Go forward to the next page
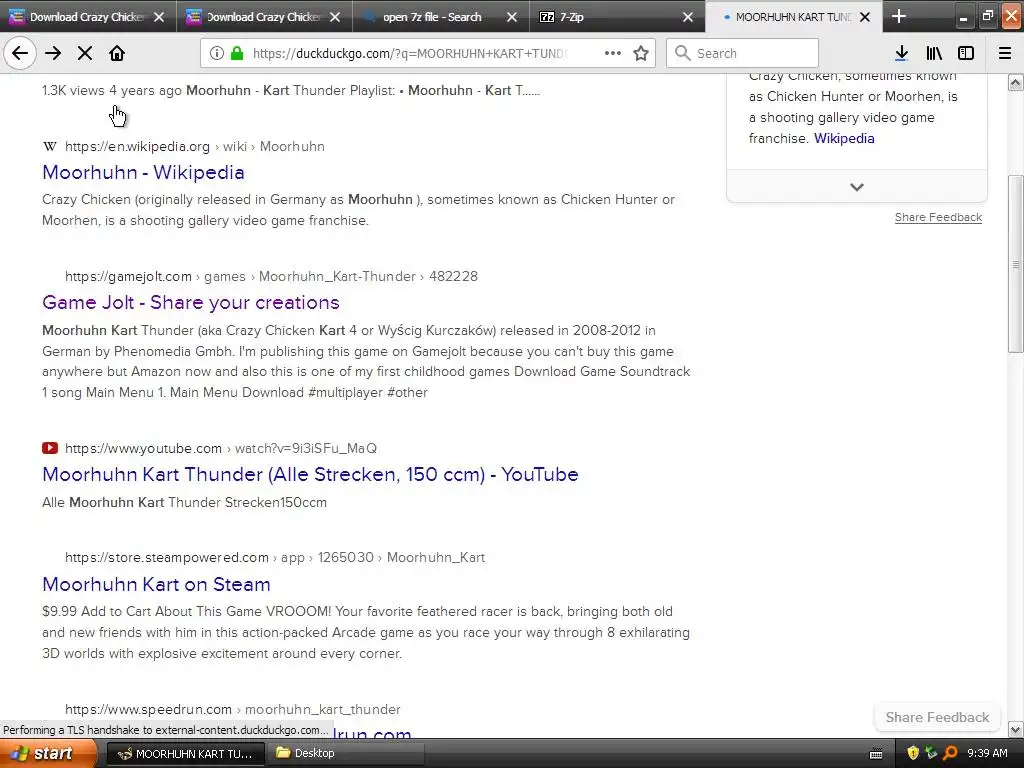The height and width of the screenshot is (768, 1024). click(x=54, y=53)
